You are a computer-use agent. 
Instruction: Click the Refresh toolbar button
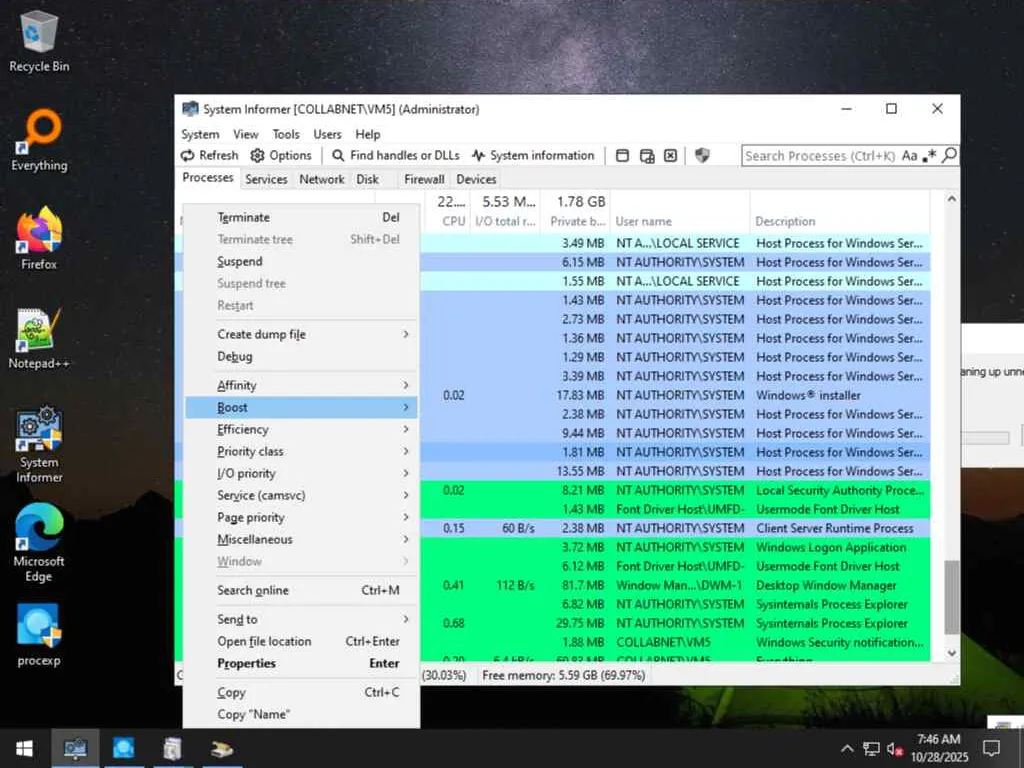(x=210, y=155)
